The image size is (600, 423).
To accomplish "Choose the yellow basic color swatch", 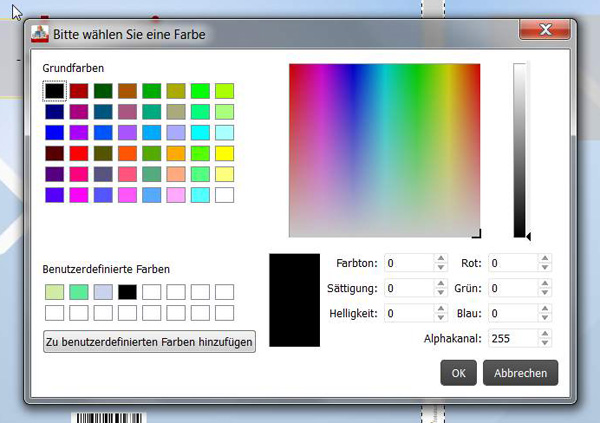I will click(x=224, y=153).
